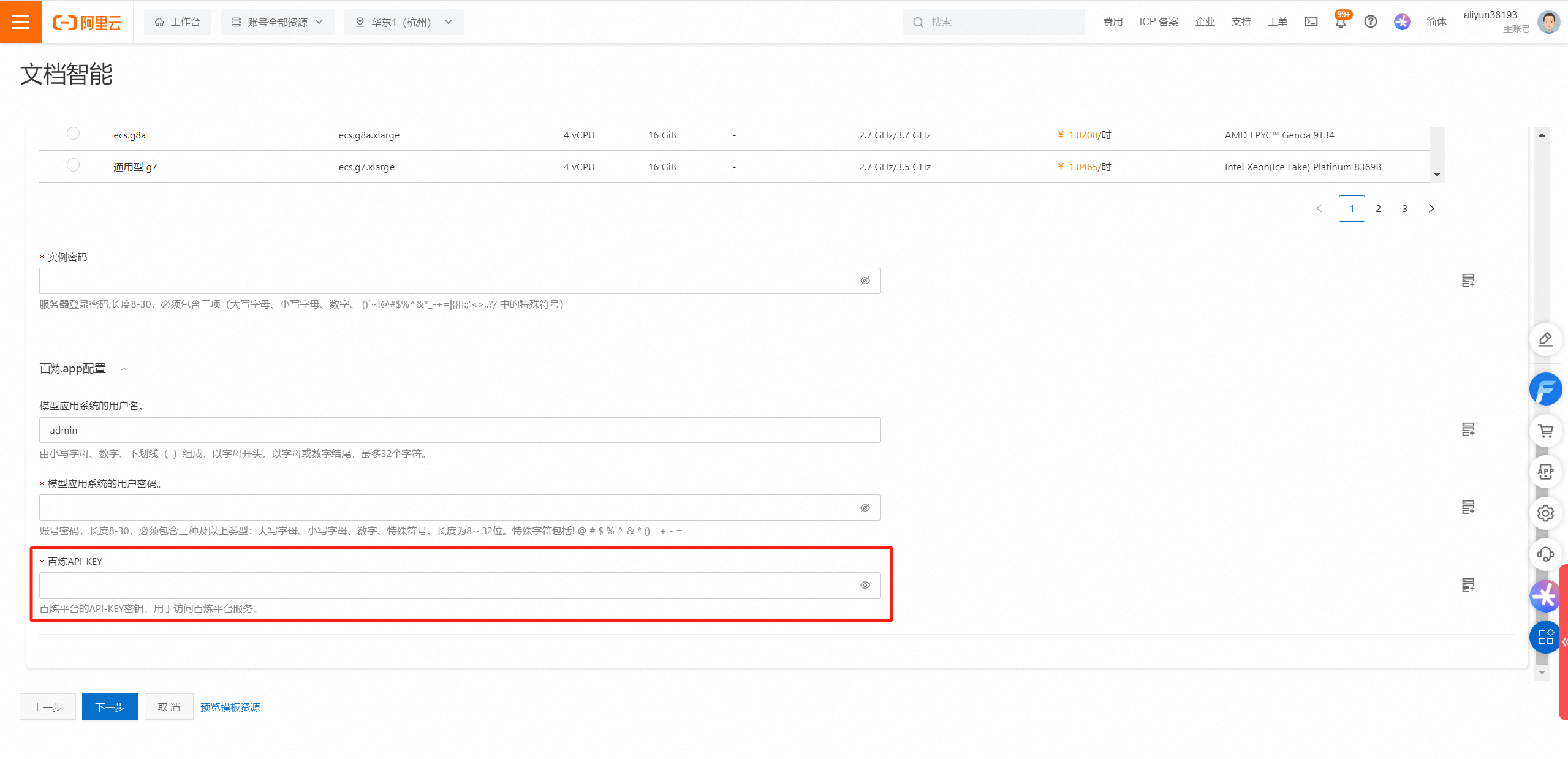Click the parameter list icon beside 实例密码
The height and width of the screenshot is (759, 1568).
(x=1468, y=281)
